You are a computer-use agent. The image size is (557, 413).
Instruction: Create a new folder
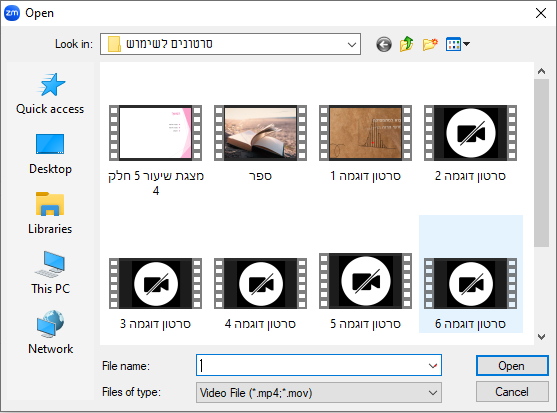(430, 44)
